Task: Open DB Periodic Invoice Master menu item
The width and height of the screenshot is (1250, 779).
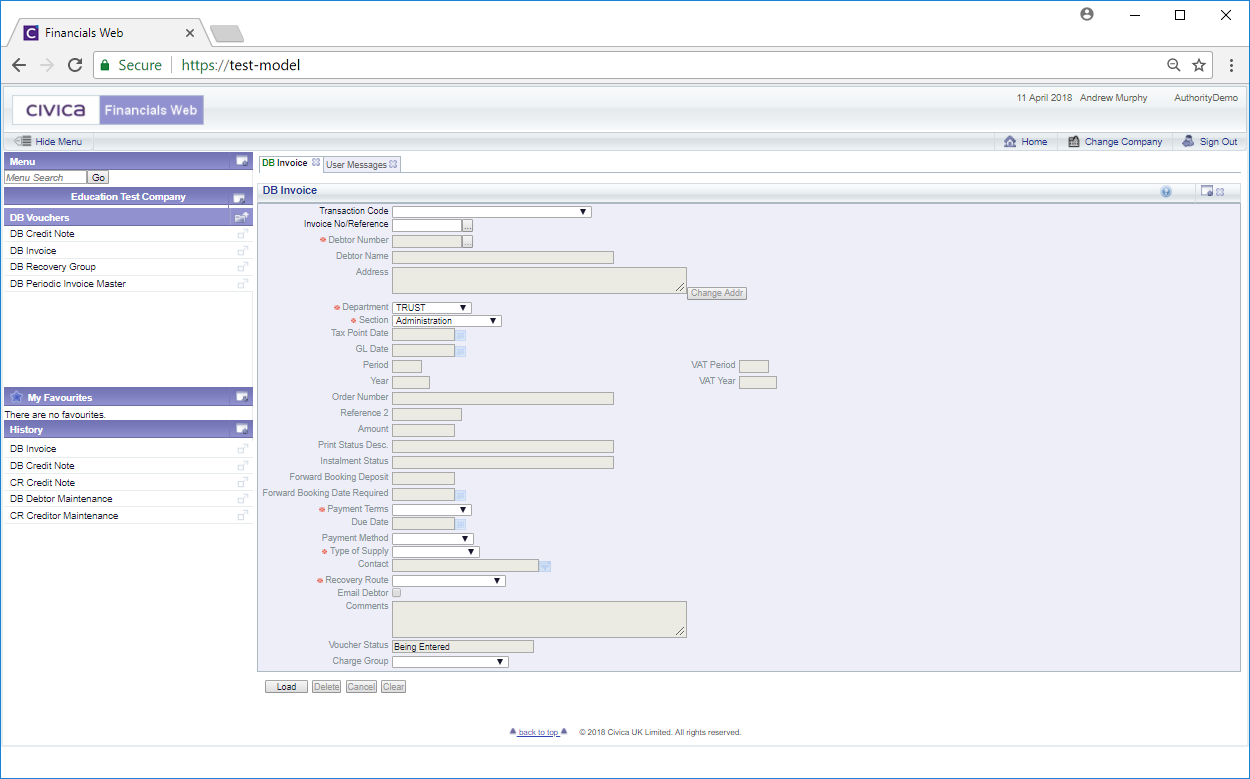Action: coord(68,284)
